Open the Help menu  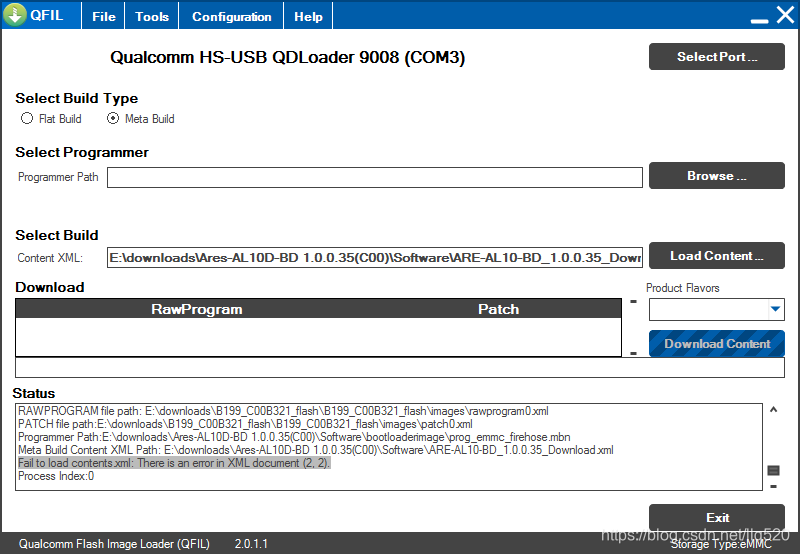tap(308, 16)
